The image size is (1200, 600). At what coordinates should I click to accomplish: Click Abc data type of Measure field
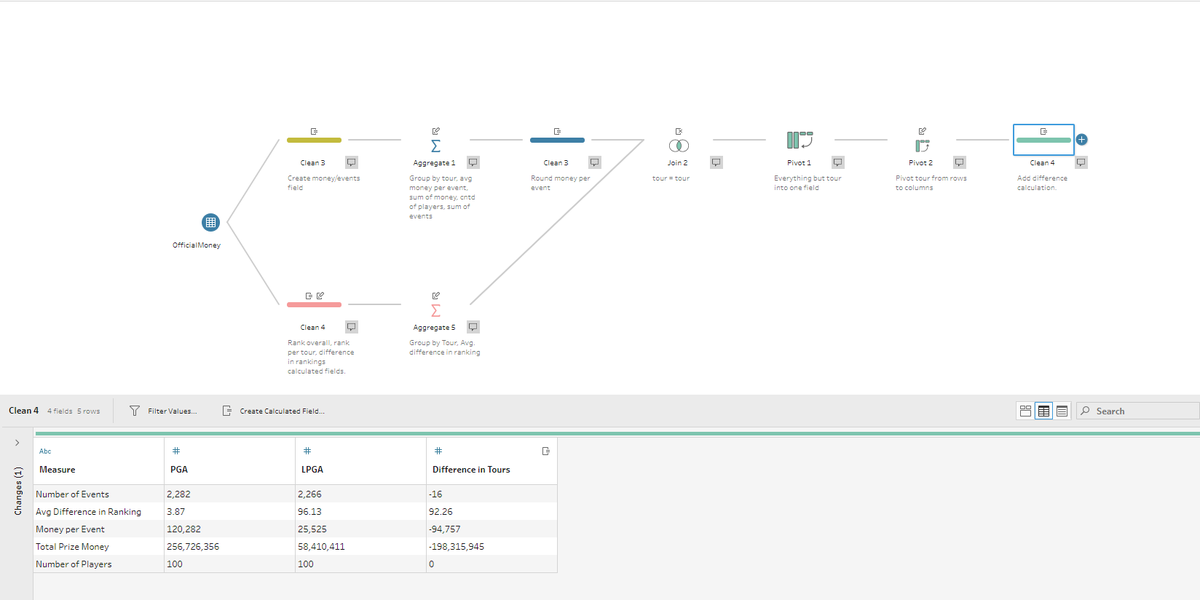click(x=43, y=451)
